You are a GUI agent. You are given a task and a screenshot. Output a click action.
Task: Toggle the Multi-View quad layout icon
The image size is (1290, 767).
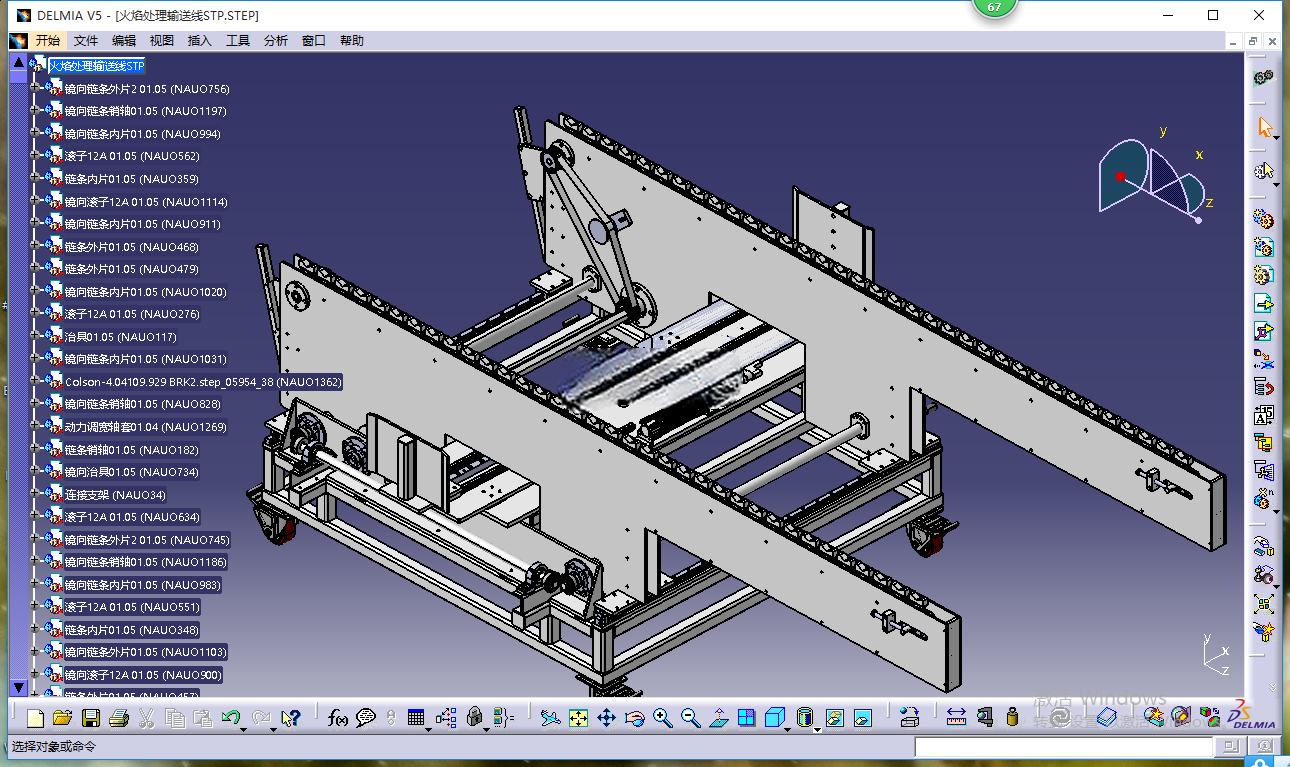747,717
